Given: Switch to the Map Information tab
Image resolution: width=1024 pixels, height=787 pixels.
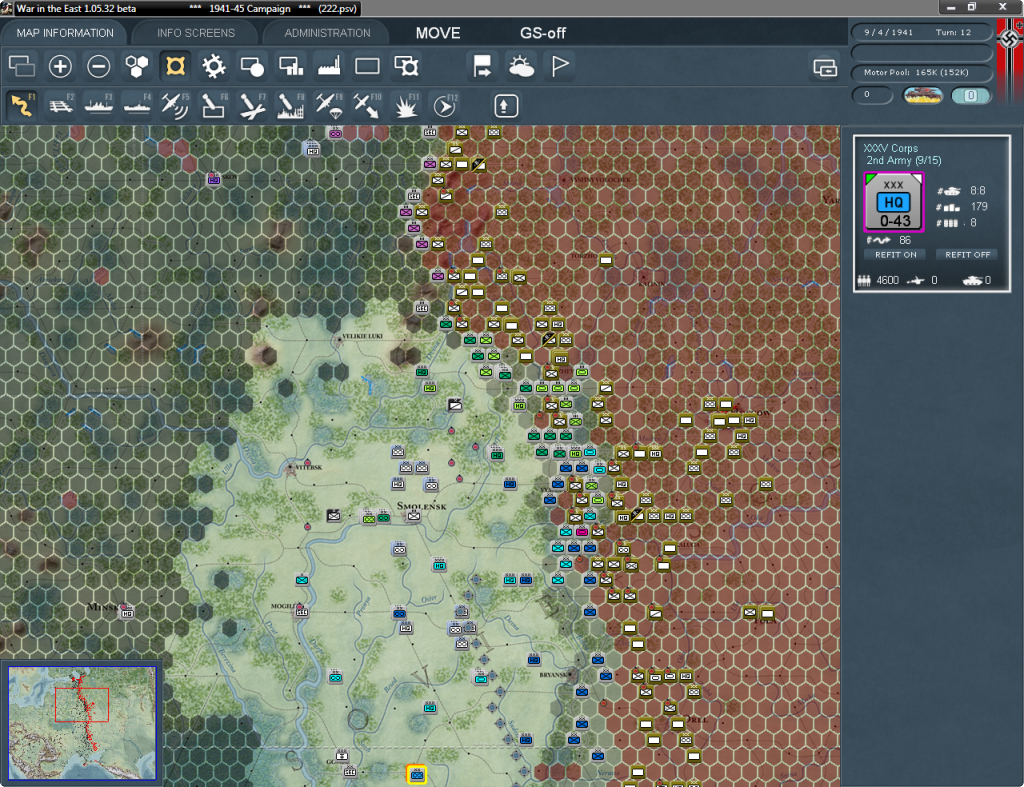Looking at the screenshot, I should click(65, 33).
